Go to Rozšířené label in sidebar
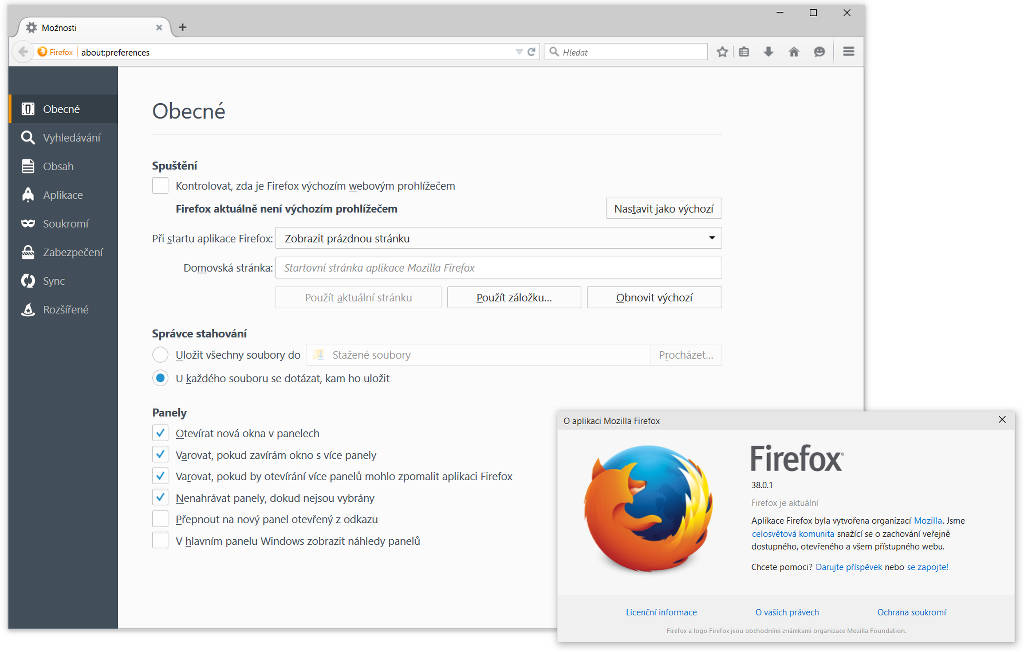1024x652 pixels. (65, 310)
